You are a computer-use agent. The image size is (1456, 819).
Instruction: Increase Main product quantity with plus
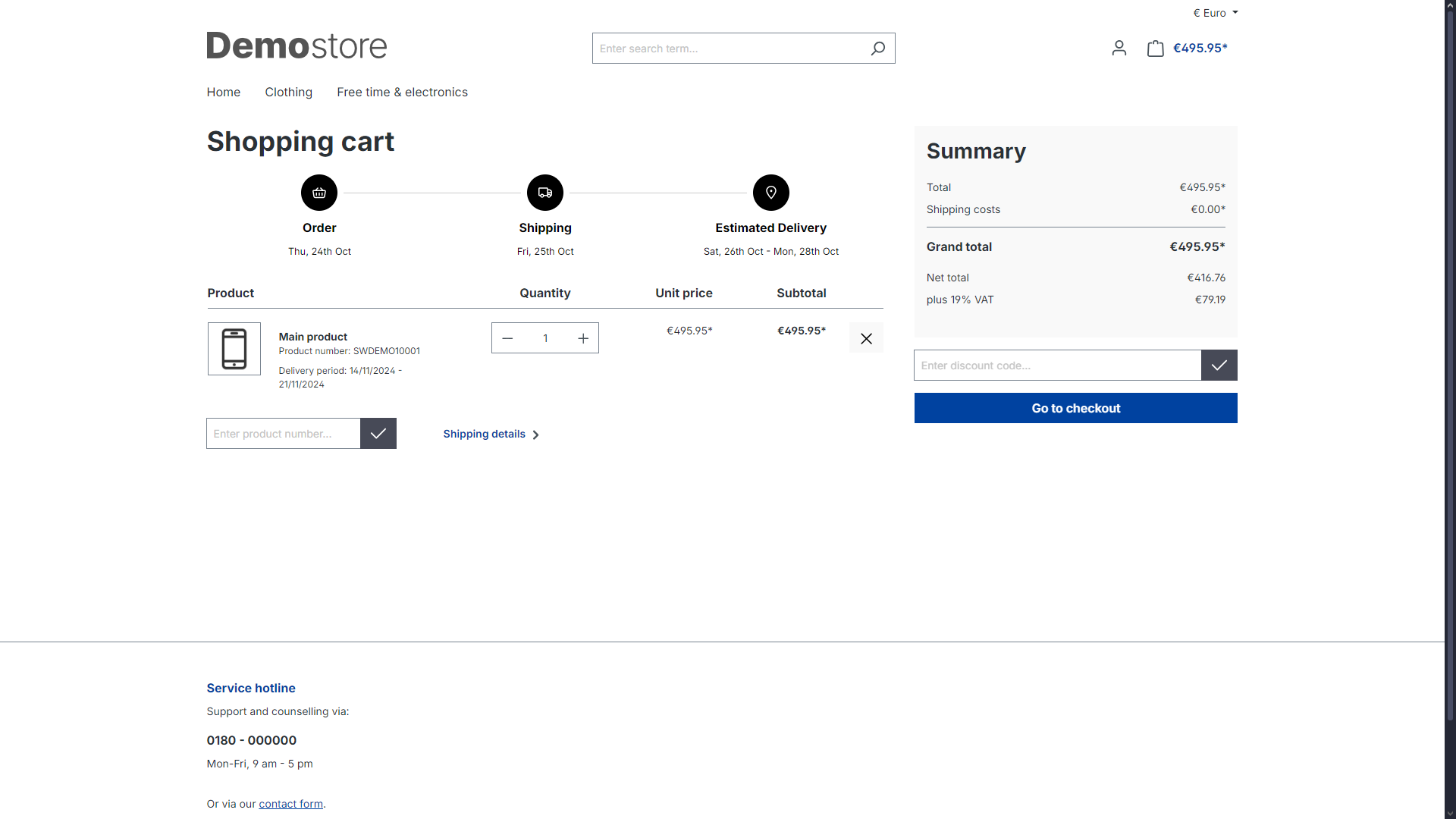[583, 338]
